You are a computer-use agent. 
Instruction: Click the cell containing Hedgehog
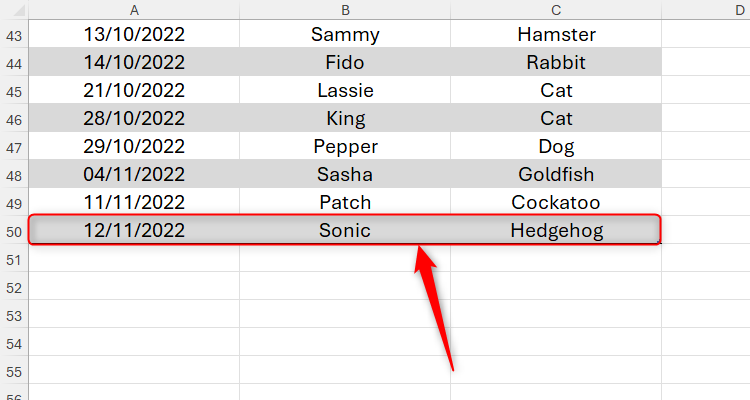(x=556, y=230)
